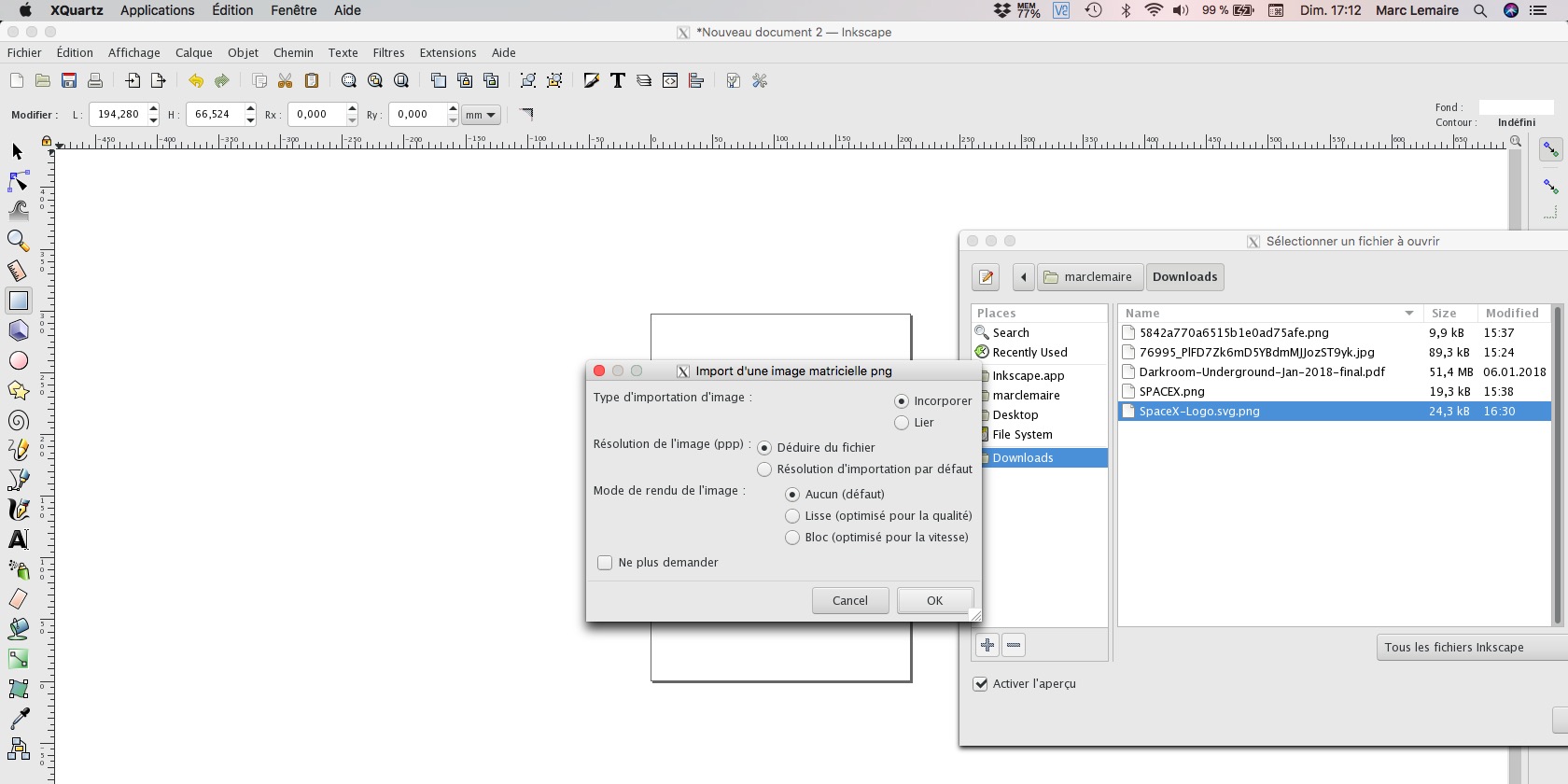Select the Incorporer radio option
This screenshot has height=784, width=1568.
[x=902, y=401]
